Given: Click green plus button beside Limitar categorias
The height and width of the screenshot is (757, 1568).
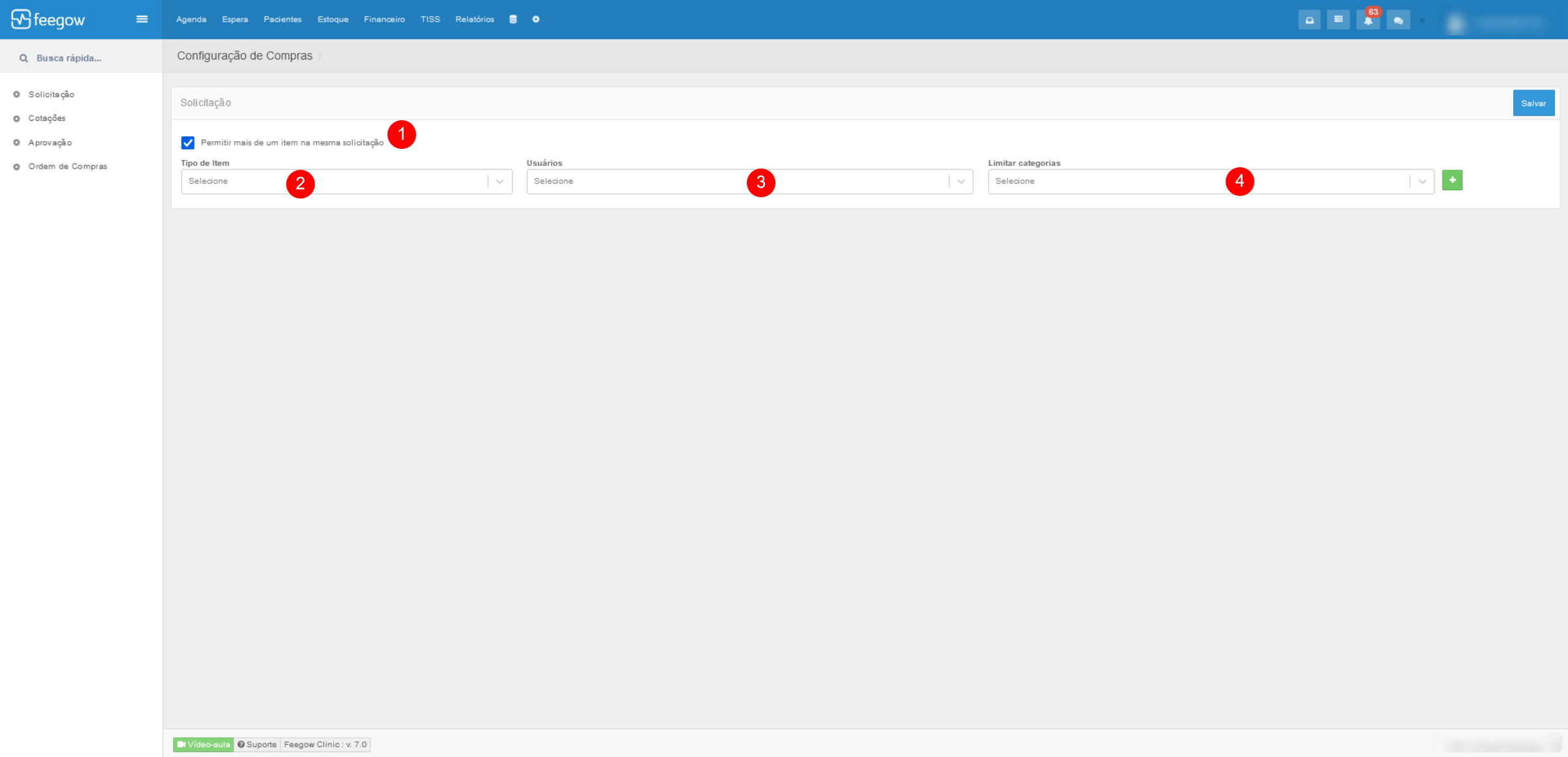Looking at the screenshot, I should (x=1452, y=180).
